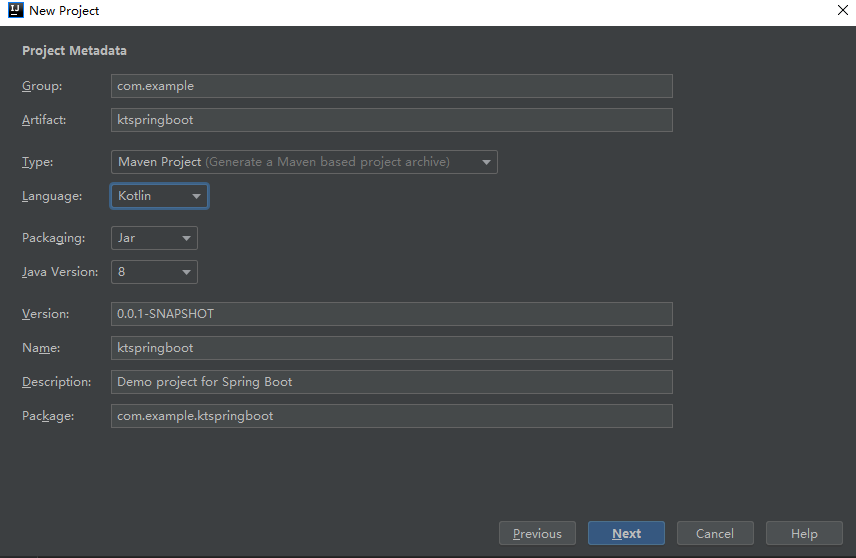Viewport: 856px width, 558px height.
Task: Go to the Next step
Action: point(626,533)
